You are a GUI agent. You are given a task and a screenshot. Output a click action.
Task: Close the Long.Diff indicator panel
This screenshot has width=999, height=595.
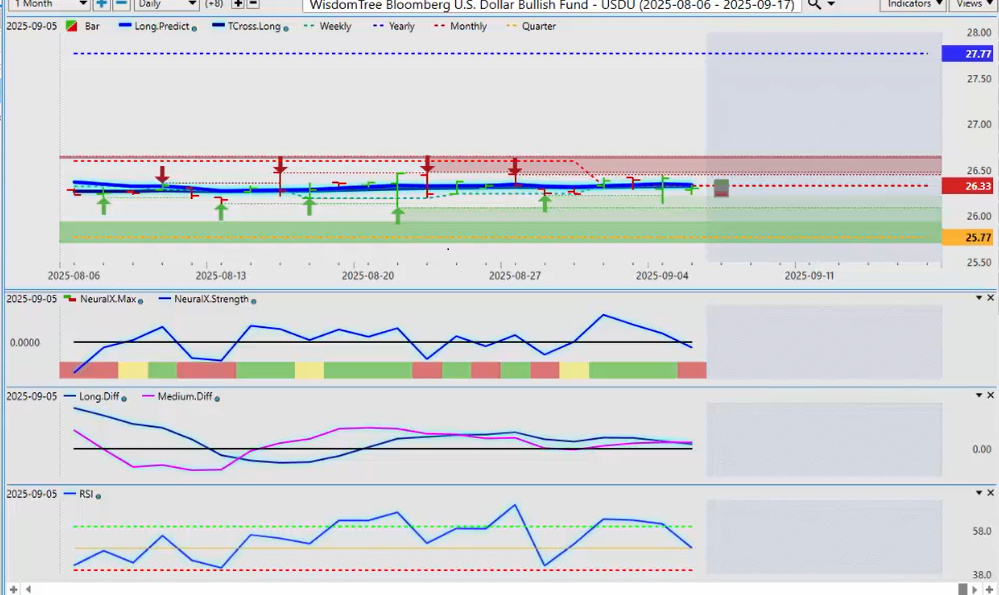(991, 396)
